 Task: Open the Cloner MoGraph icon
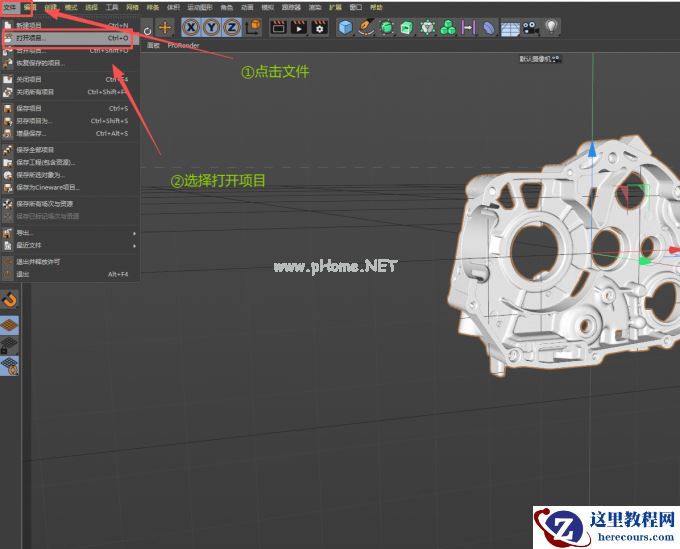pyautogui.click(x=427, y=27)
